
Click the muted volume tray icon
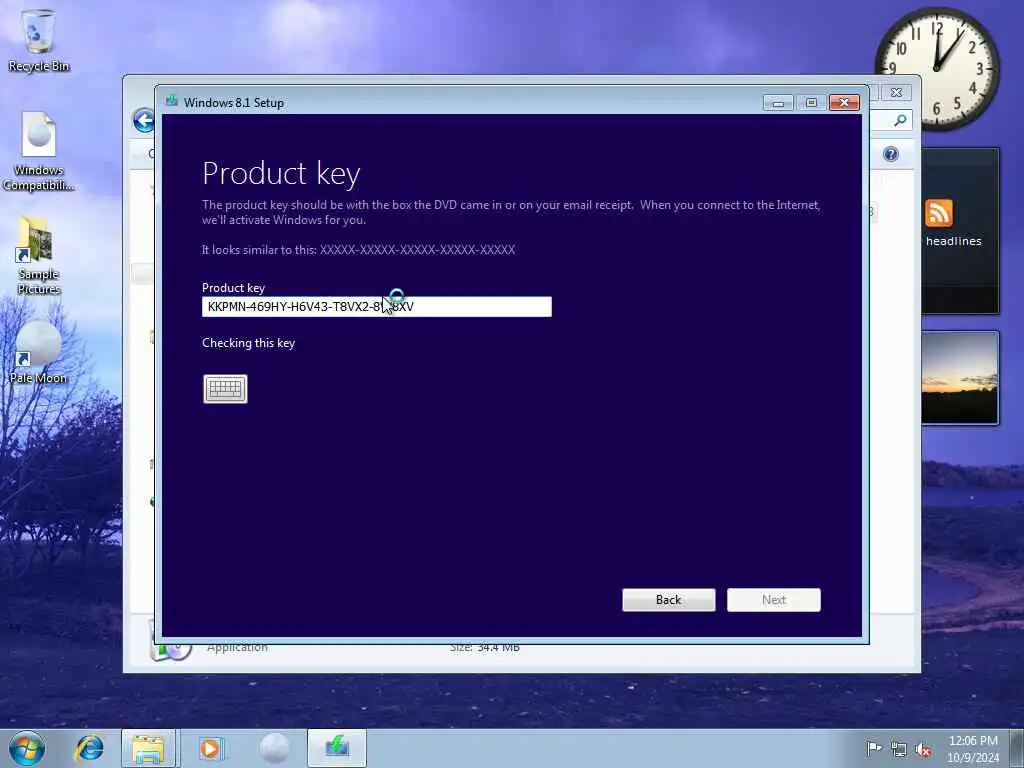click(923, 750)
